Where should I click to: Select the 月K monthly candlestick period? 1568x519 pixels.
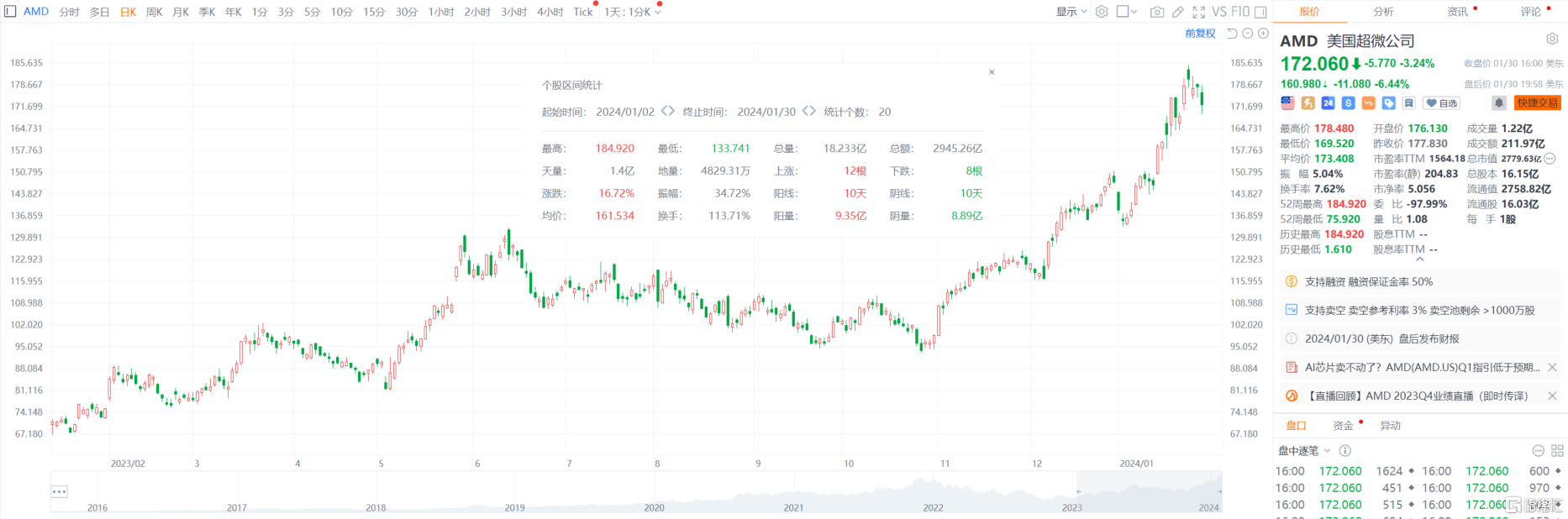(181, 13)
